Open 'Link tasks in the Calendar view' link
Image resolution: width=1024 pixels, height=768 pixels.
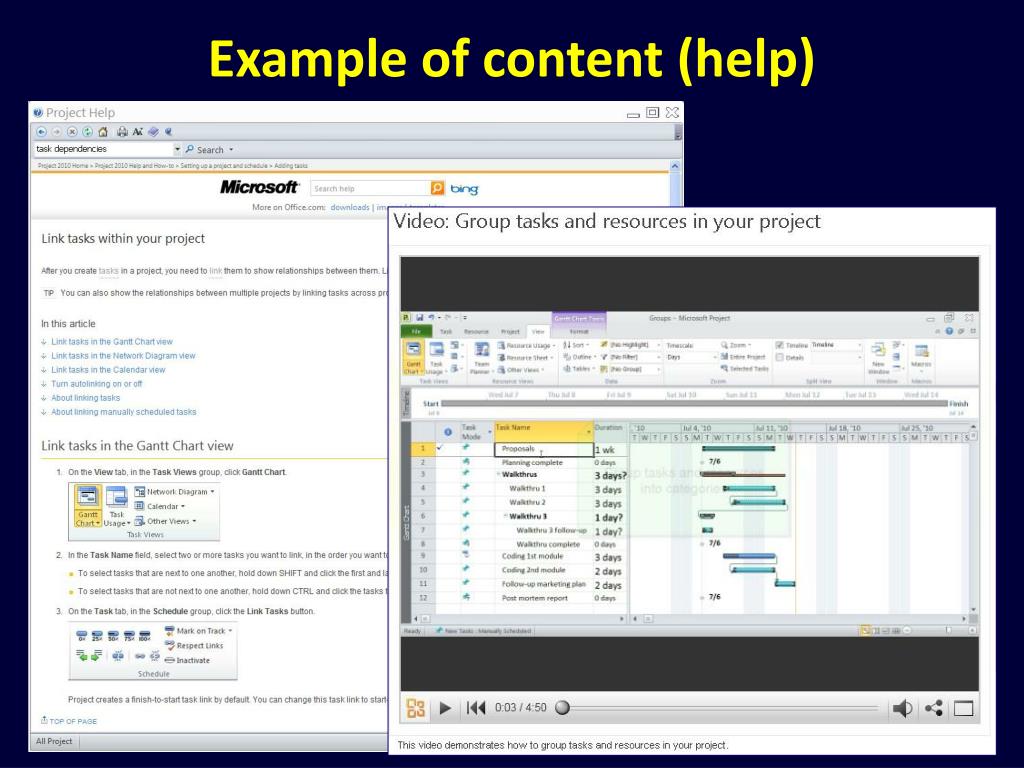(x=108, y=370)
